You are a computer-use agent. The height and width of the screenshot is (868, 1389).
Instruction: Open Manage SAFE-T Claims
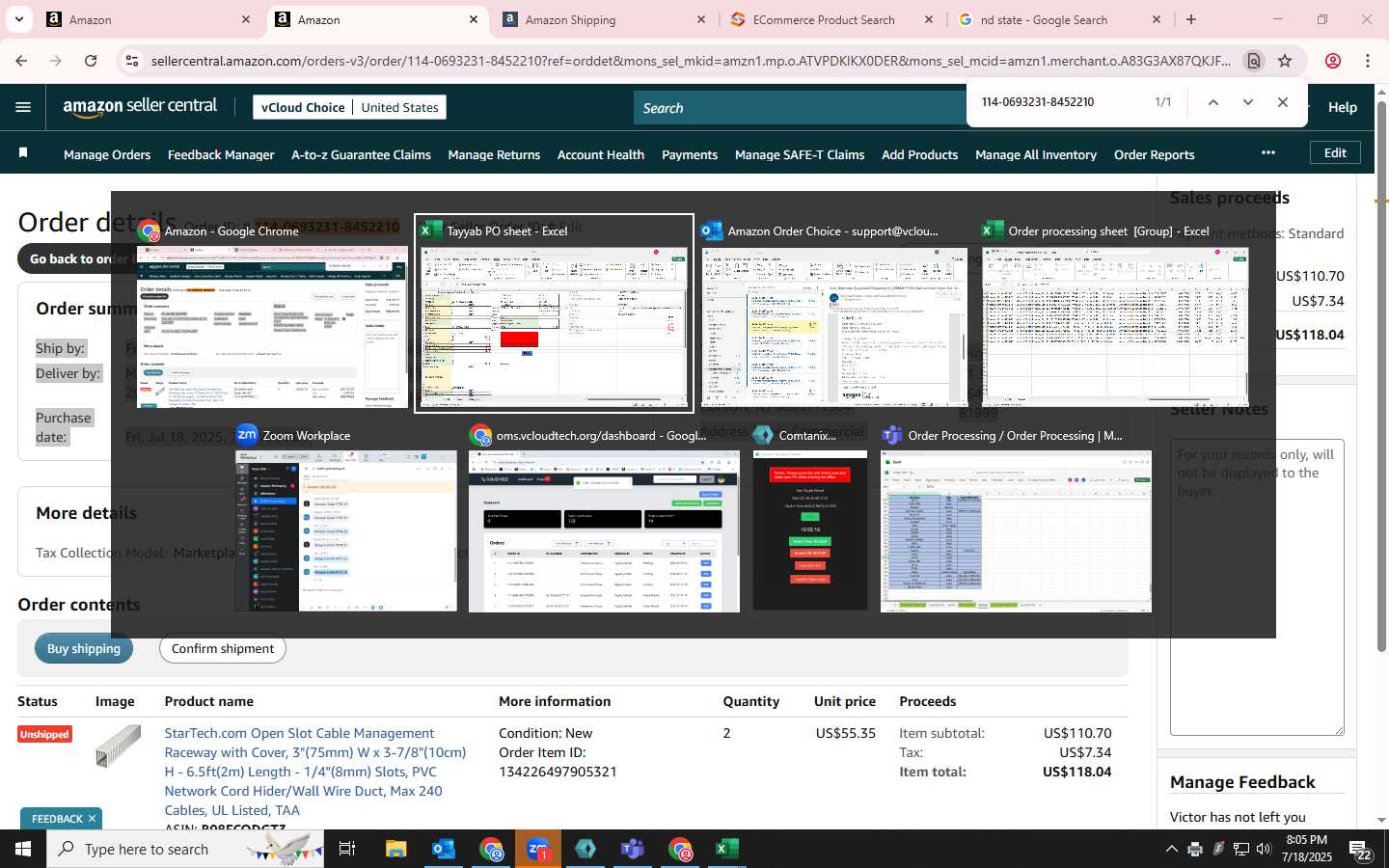tap(800, 154)
